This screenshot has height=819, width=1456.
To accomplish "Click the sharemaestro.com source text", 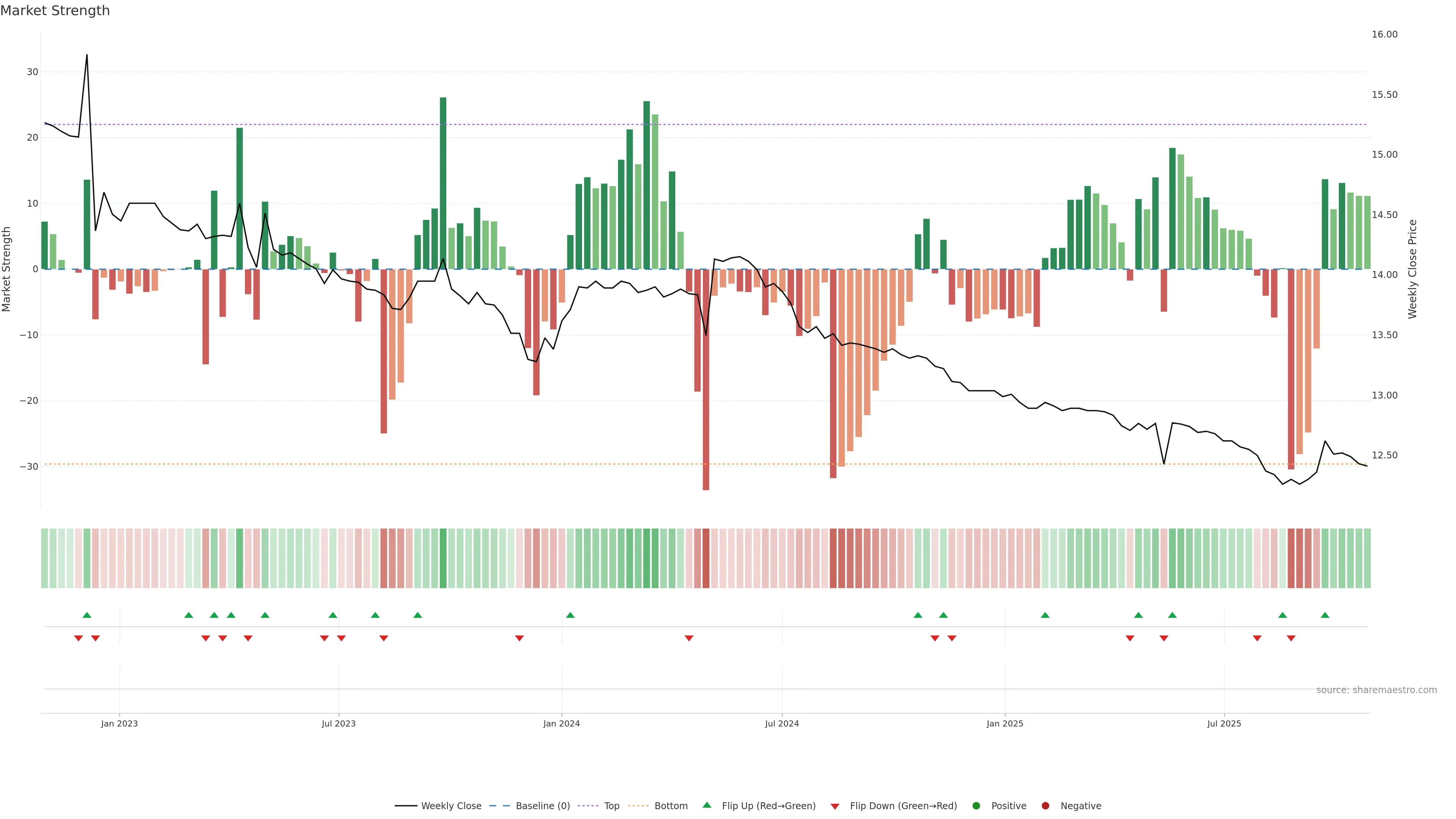I will point(1376,690).
